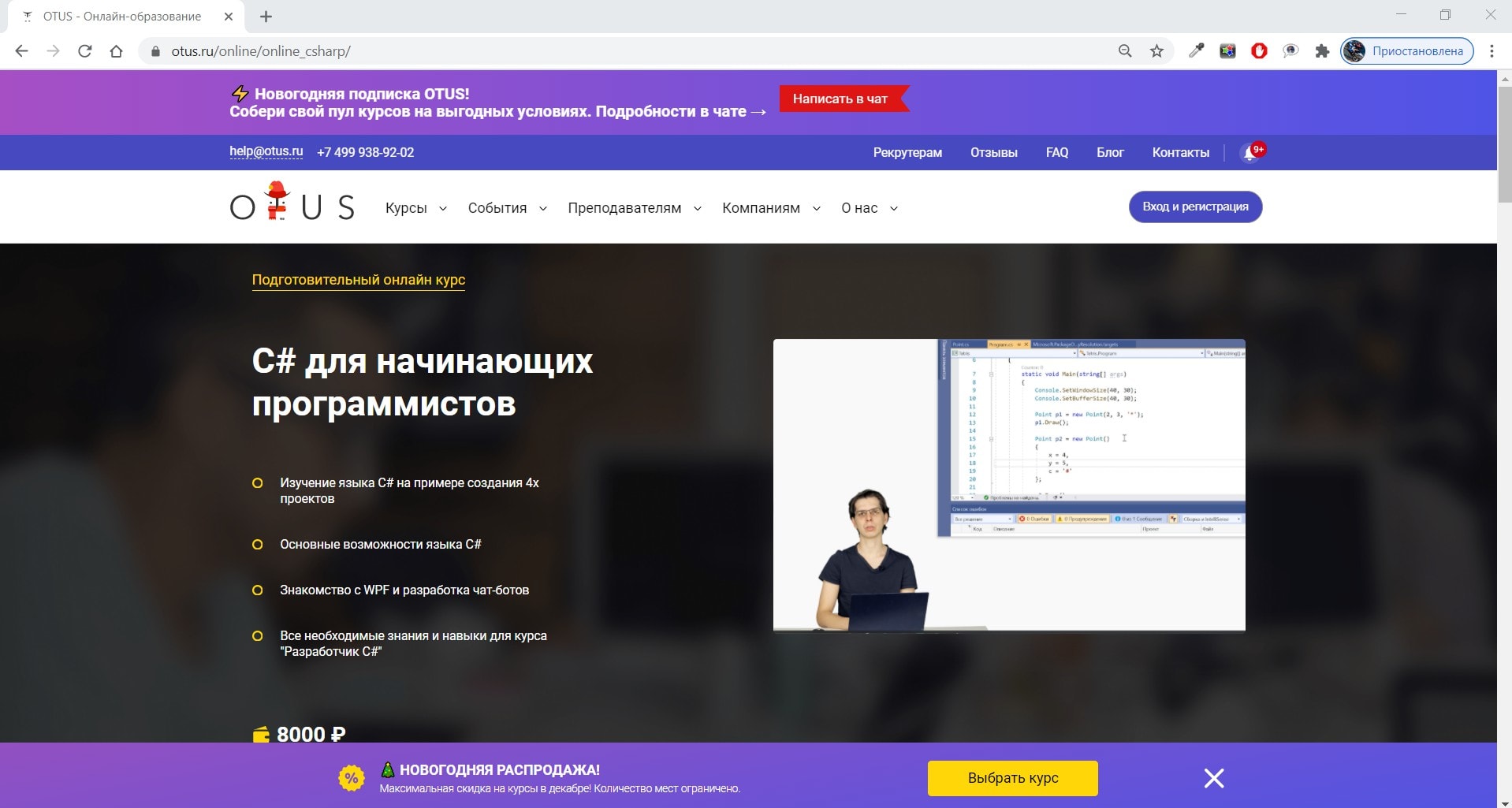
Task: Expand the Курсы dropdown menu
Action: coord(415,208)
